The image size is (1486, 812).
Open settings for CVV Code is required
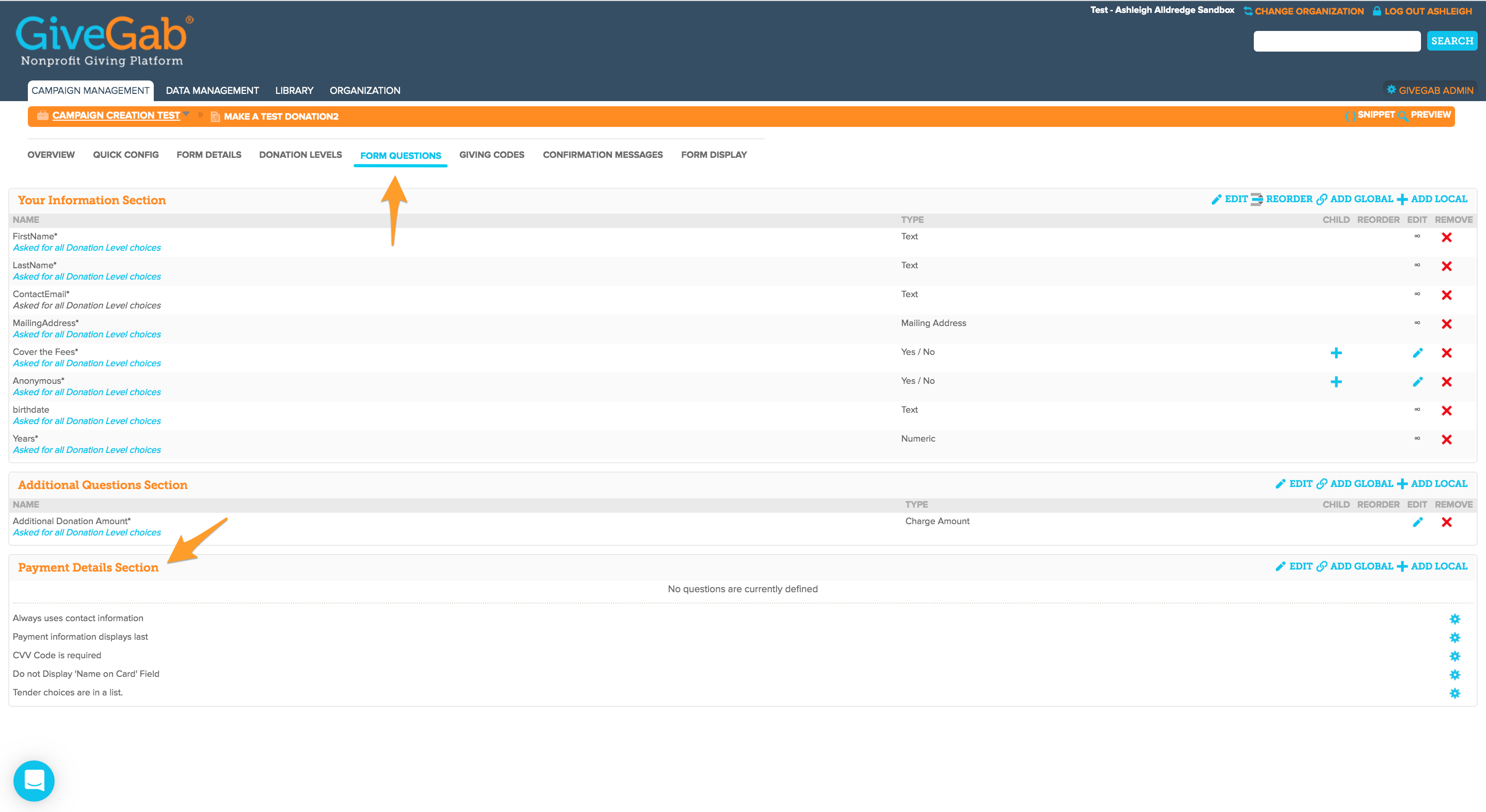coord(1455,656)
